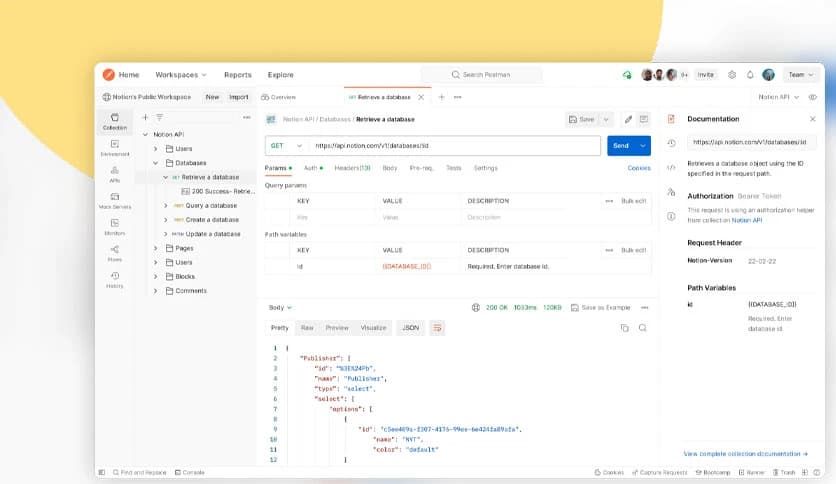Copy the response body with copy icon
Screen dimensions: 836x484
pyautogui.click(x=624, y=327)
